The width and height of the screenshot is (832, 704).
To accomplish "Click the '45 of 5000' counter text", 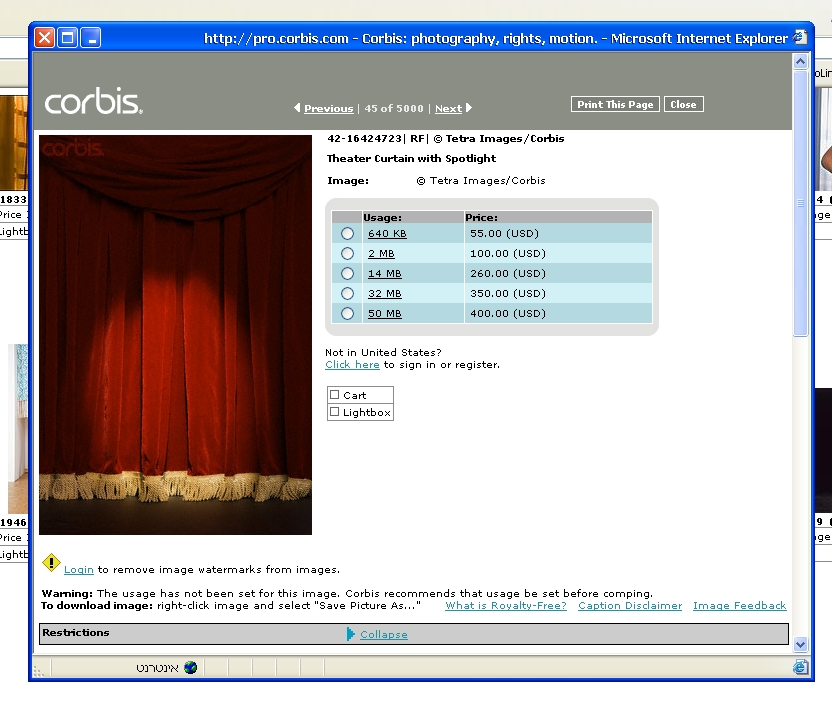I will 394,108.
